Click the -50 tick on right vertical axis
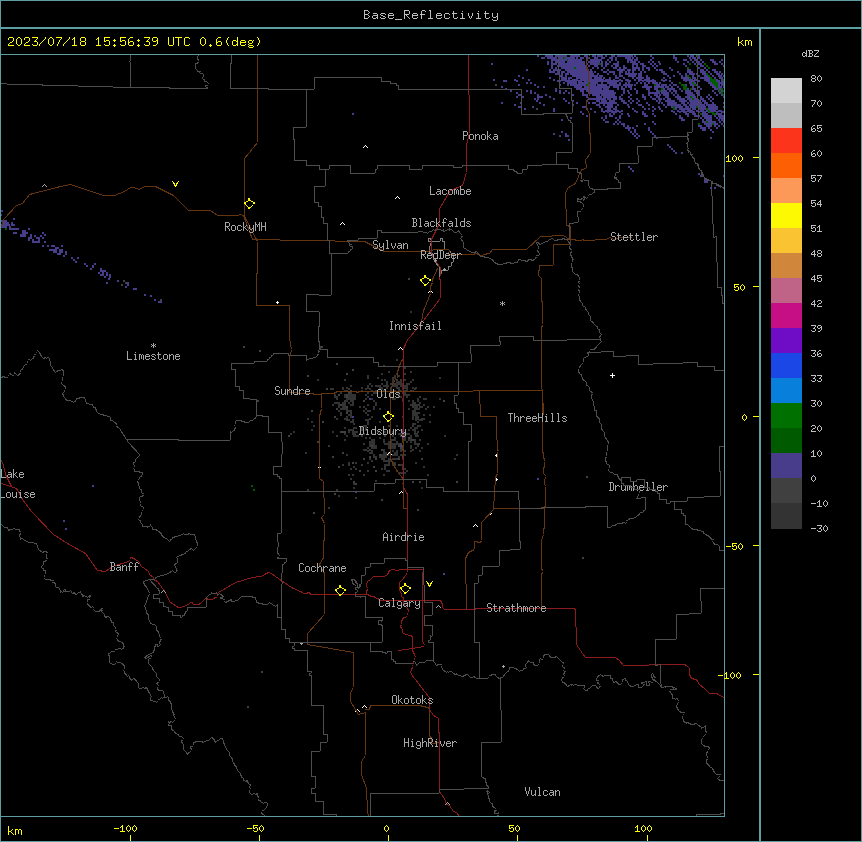The image size is (862, 842). (x=734, y=546)
